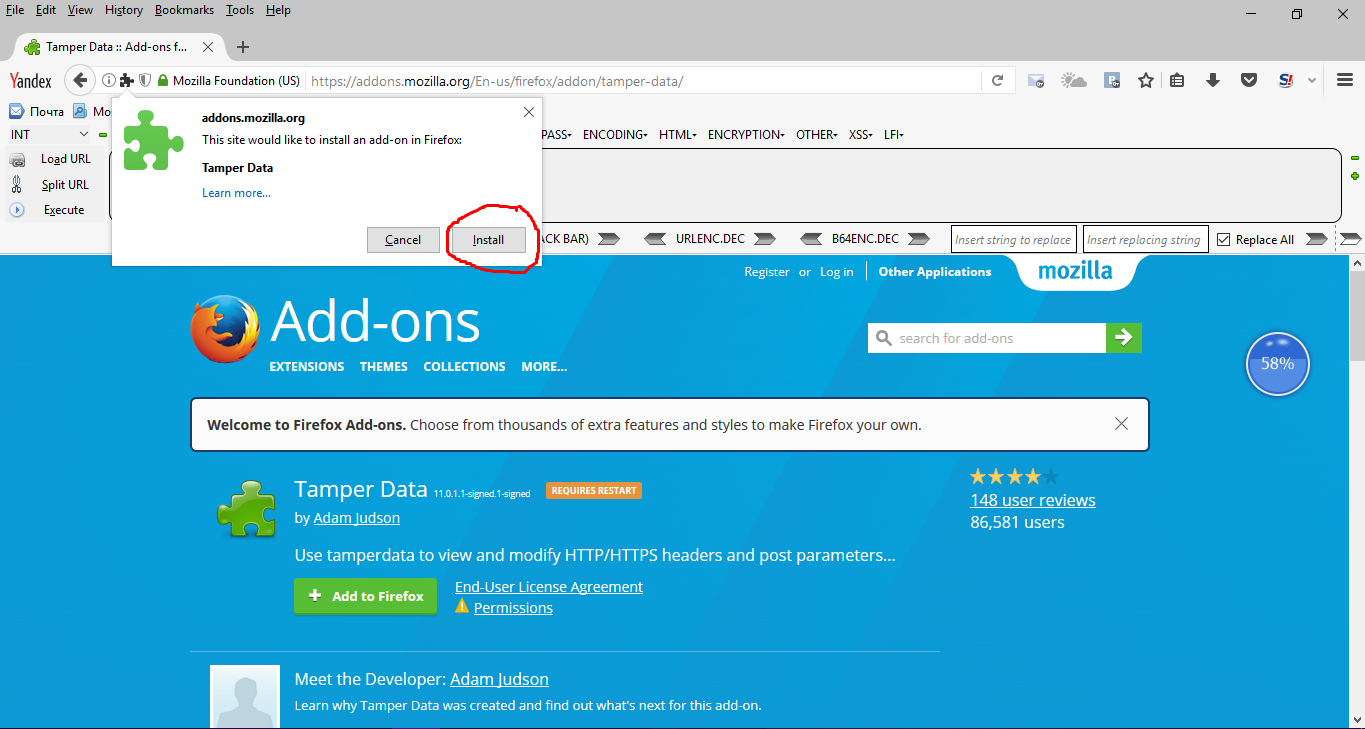Open the Tools menu
This screenshot has width=1365, height=729.
pyautogui.click(x=239, y=10)
